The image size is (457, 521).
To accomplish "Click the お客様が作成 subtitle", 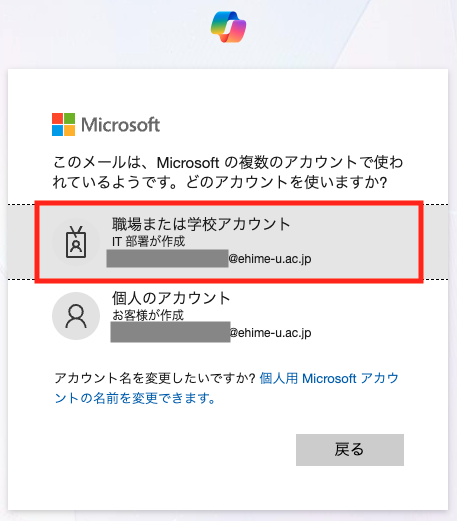I will pyautogui.click(x=148, y=315).
